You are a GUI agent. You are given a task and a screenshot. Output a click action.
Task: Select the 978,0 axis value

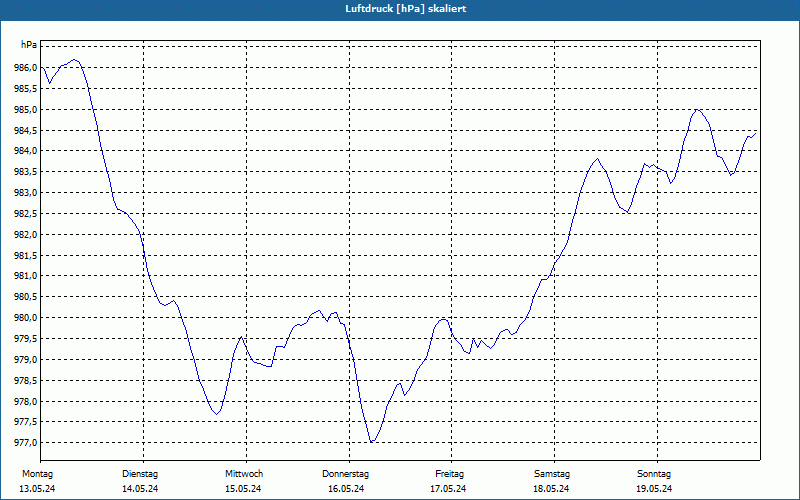pos(26,402)
